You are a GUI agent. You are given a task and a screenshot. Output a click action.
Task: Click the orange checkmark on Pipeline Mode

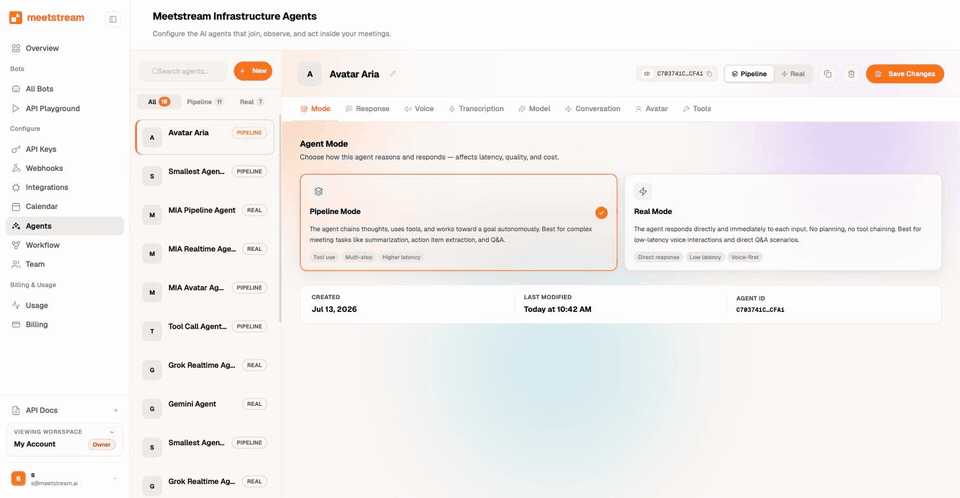tap(601, 213)
